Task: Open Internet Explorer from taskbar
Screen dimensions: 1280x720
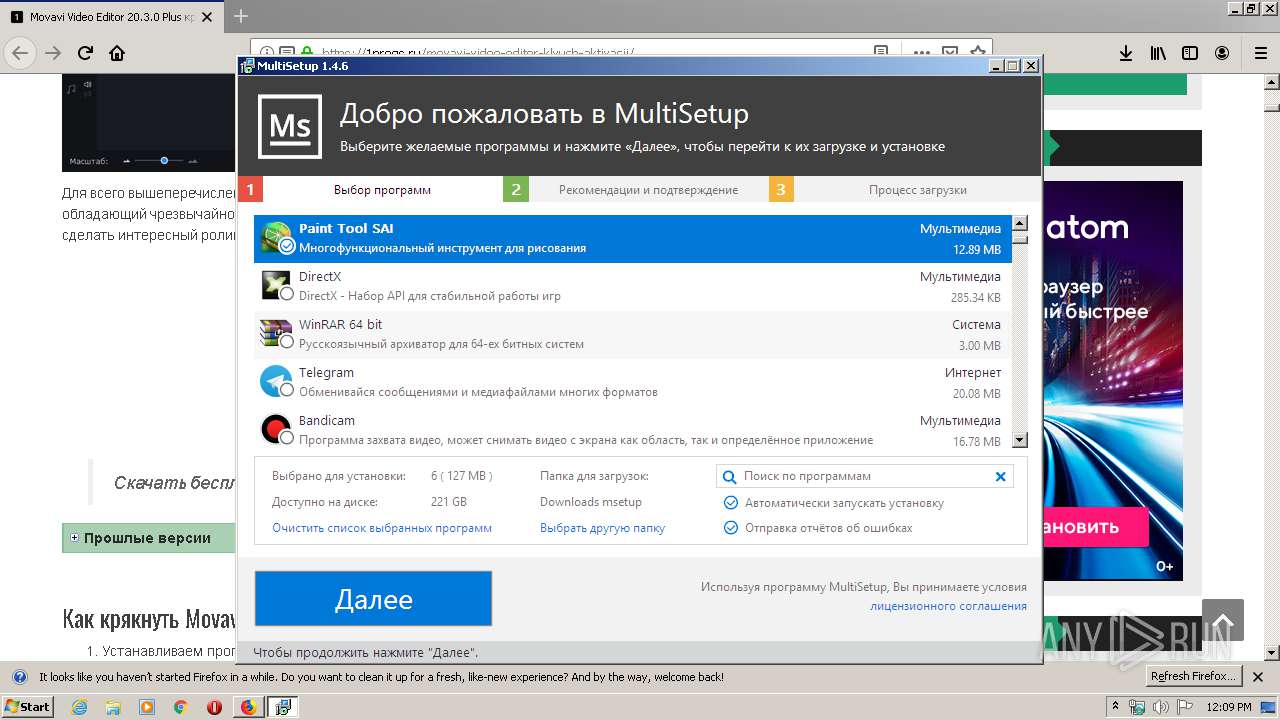Action: coord(80,707)
